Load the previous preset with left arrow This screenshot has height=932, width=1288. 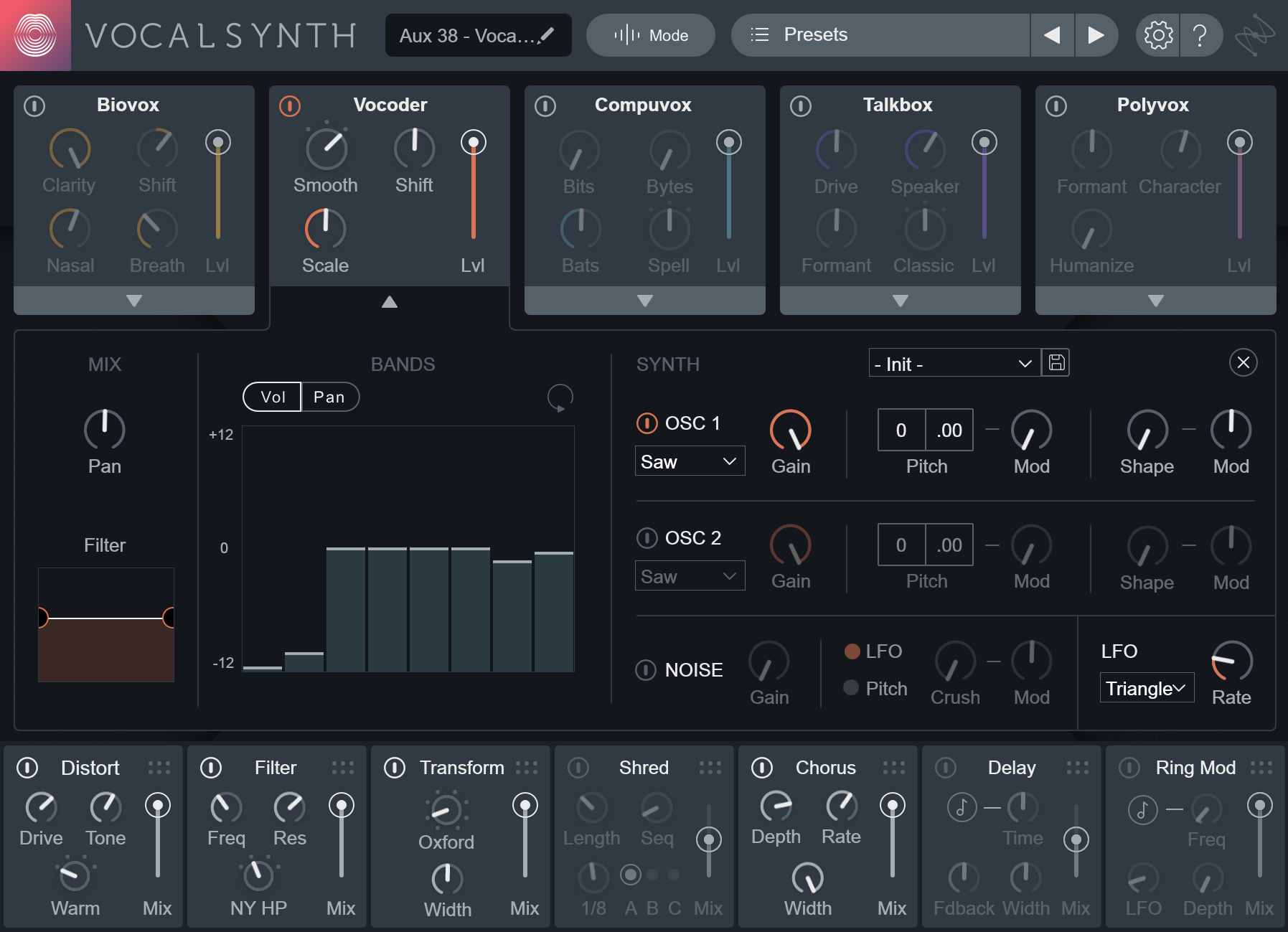[x=1052, y=35]
